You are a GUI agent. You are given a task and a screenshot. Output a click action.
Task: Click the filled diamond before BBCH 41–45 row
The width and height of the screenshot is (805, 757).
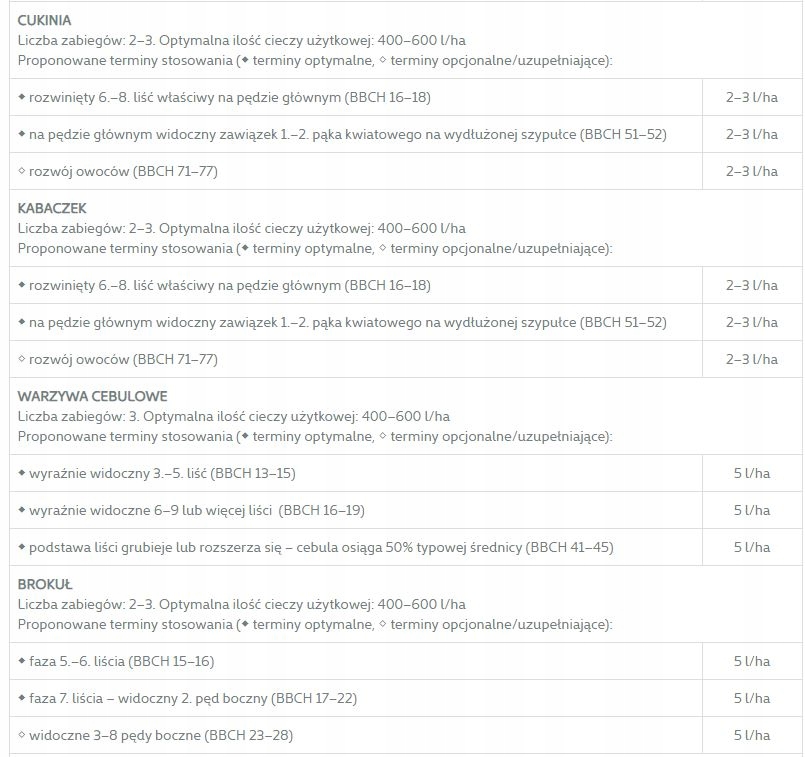click(x=22, y=547)
